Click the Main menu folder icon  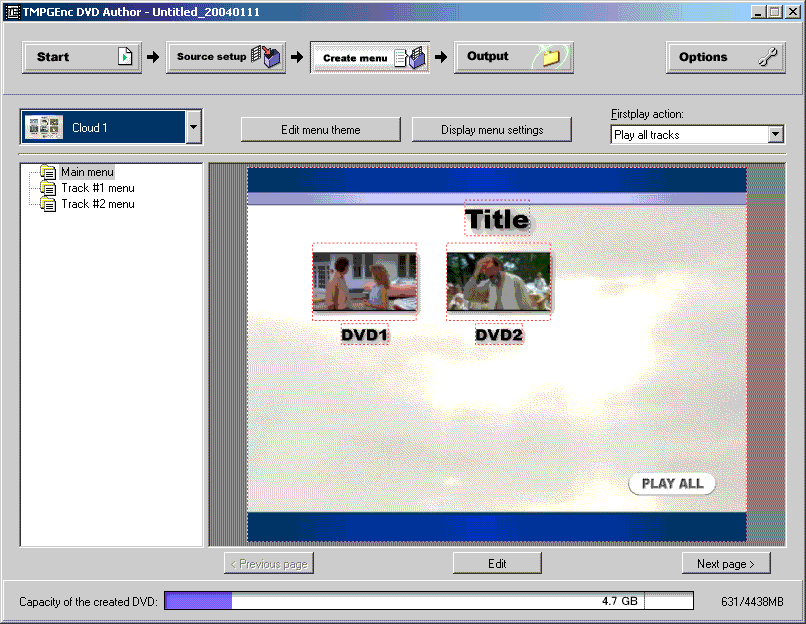click(x=48, y=172)
